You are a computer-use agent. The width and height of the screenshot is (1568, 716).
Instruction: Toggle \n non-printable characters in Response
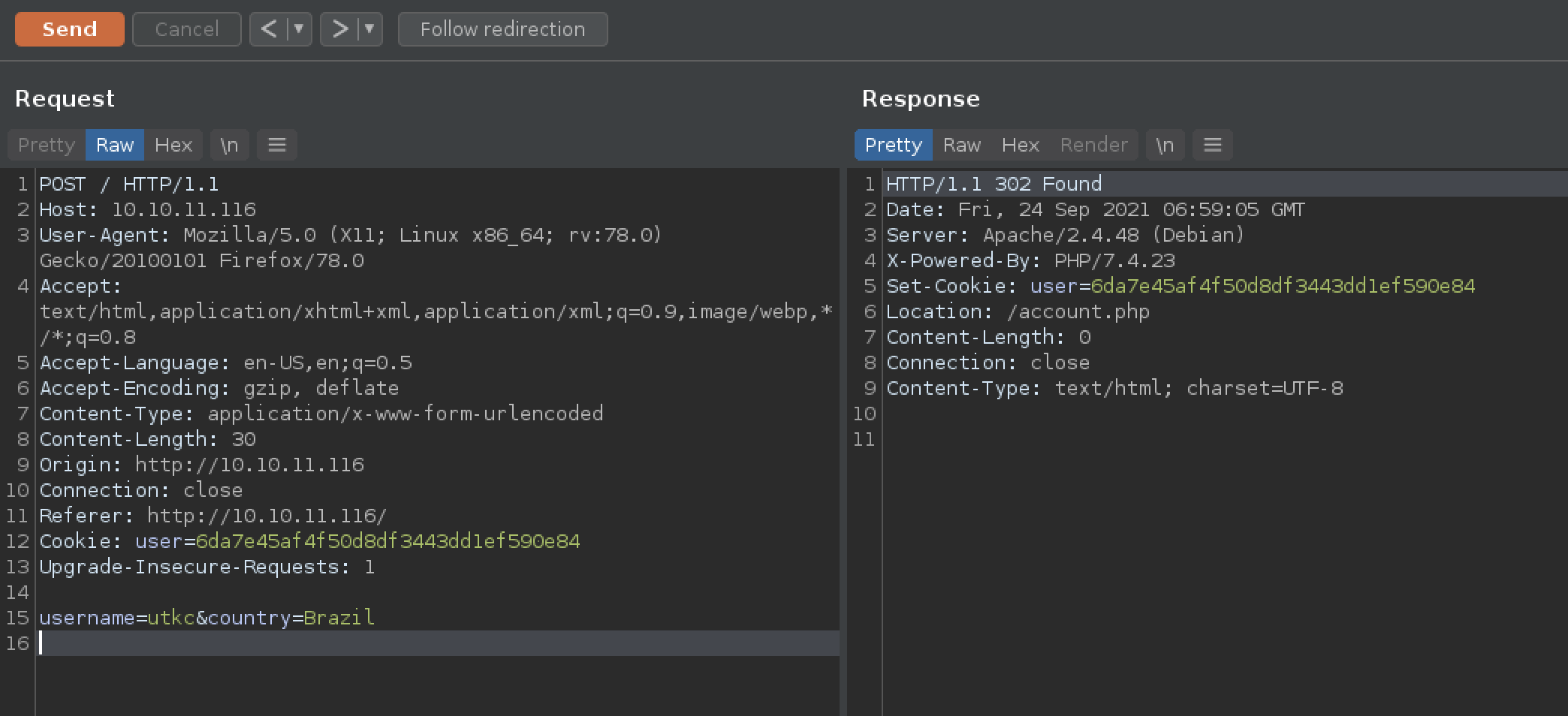[x=1164, y=145]
